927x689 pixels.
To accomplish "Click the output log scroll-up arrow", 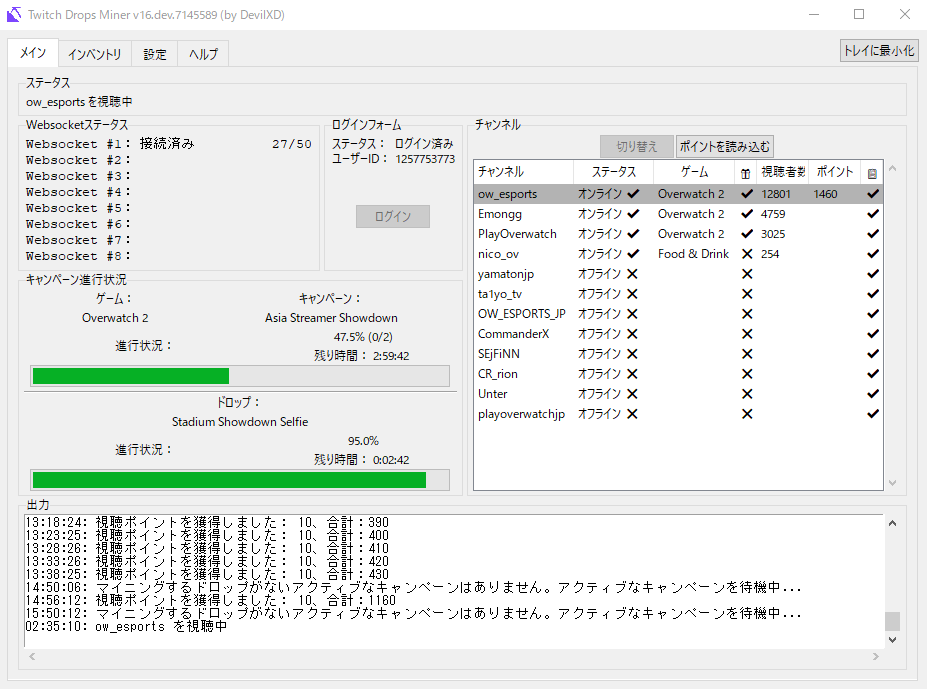I will (892, 523).
